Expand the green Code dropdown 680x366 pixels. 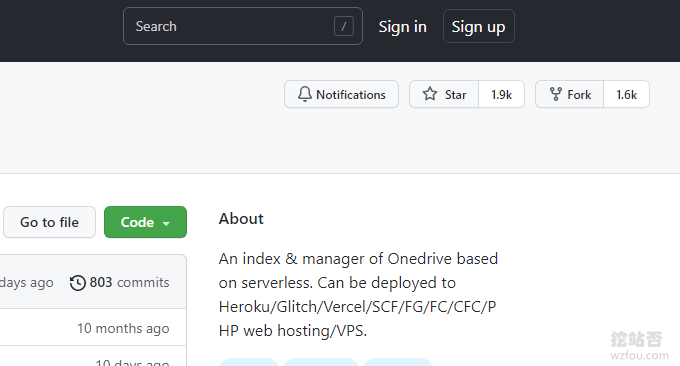click(x=145, y=222)
